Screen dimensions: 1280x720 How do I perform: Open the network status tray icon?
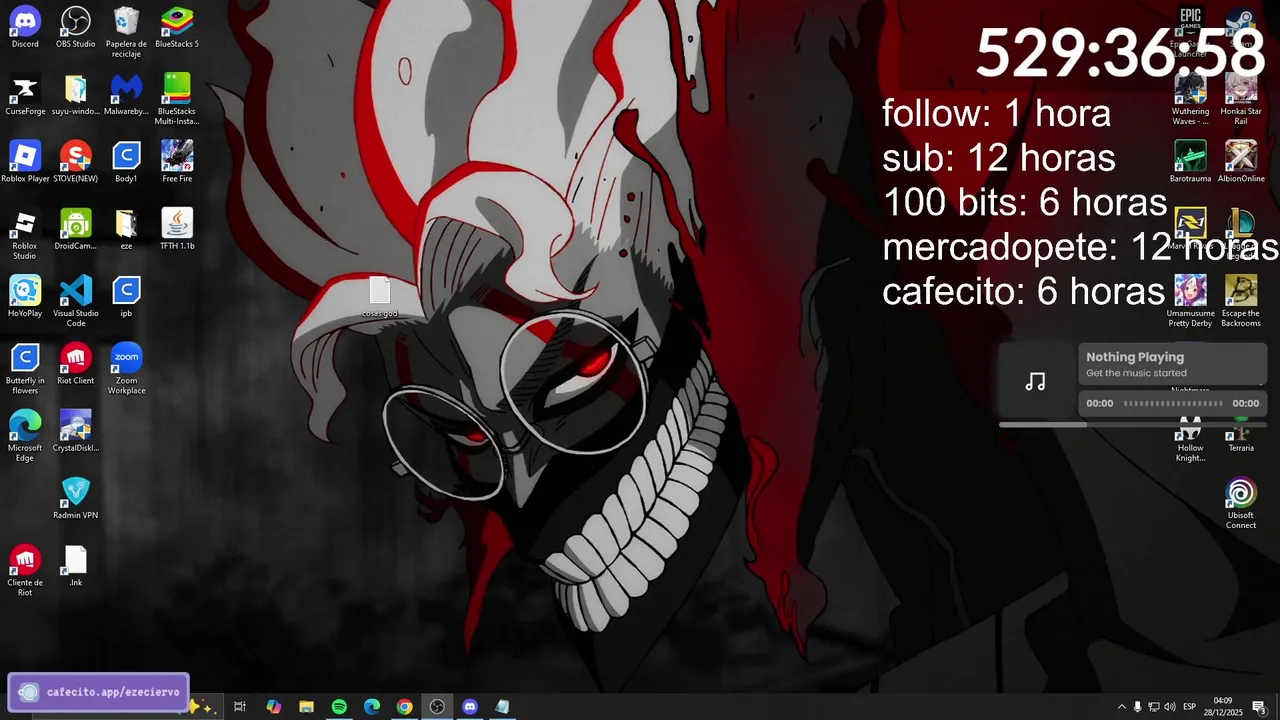coord(1153,707)
